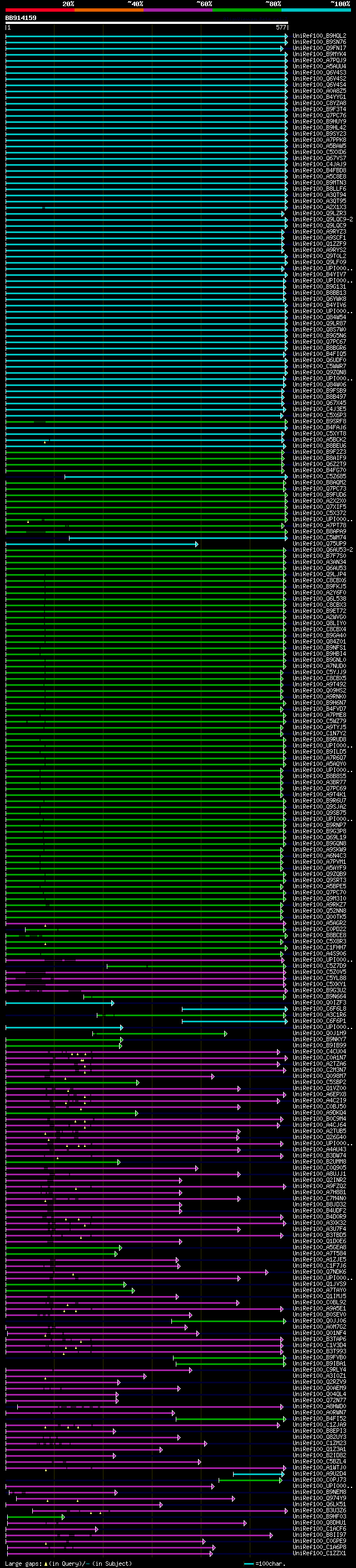
Task: Click the UniRef100_B4FBD8 label
Action: 319,170
